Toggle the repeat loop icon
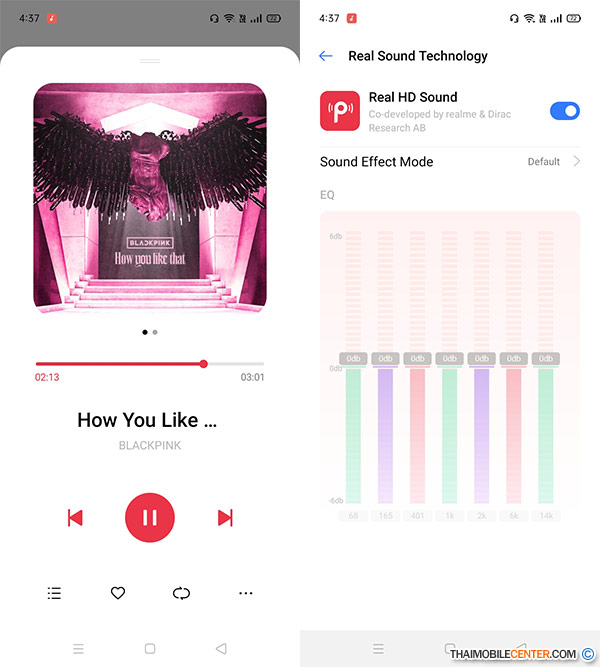Image resolution: width=600 pixels, height=667 pixels. point(181,593)
